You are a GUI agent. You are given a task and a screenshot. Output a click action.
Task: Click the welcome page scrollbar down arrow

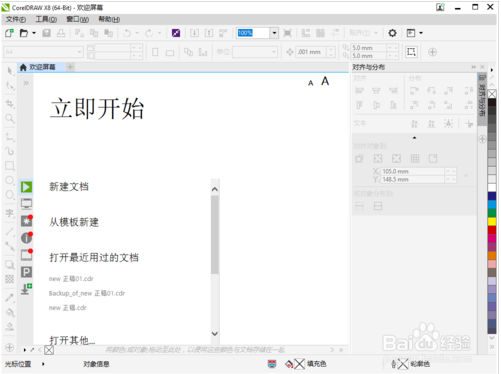point(215,334)
